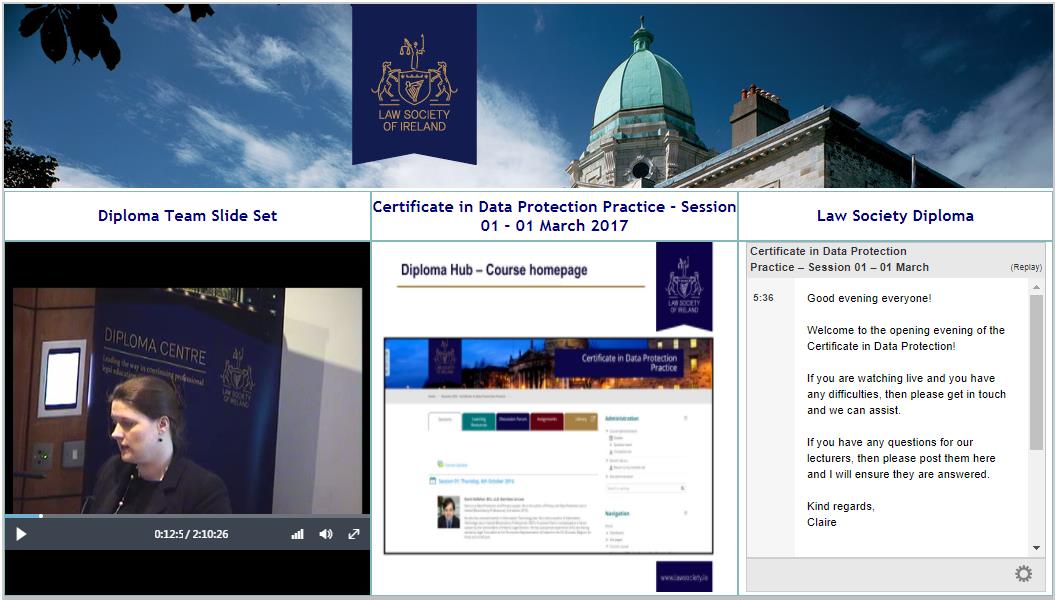Click the (Replay) link in chat header

click(x=1025, y=267)
